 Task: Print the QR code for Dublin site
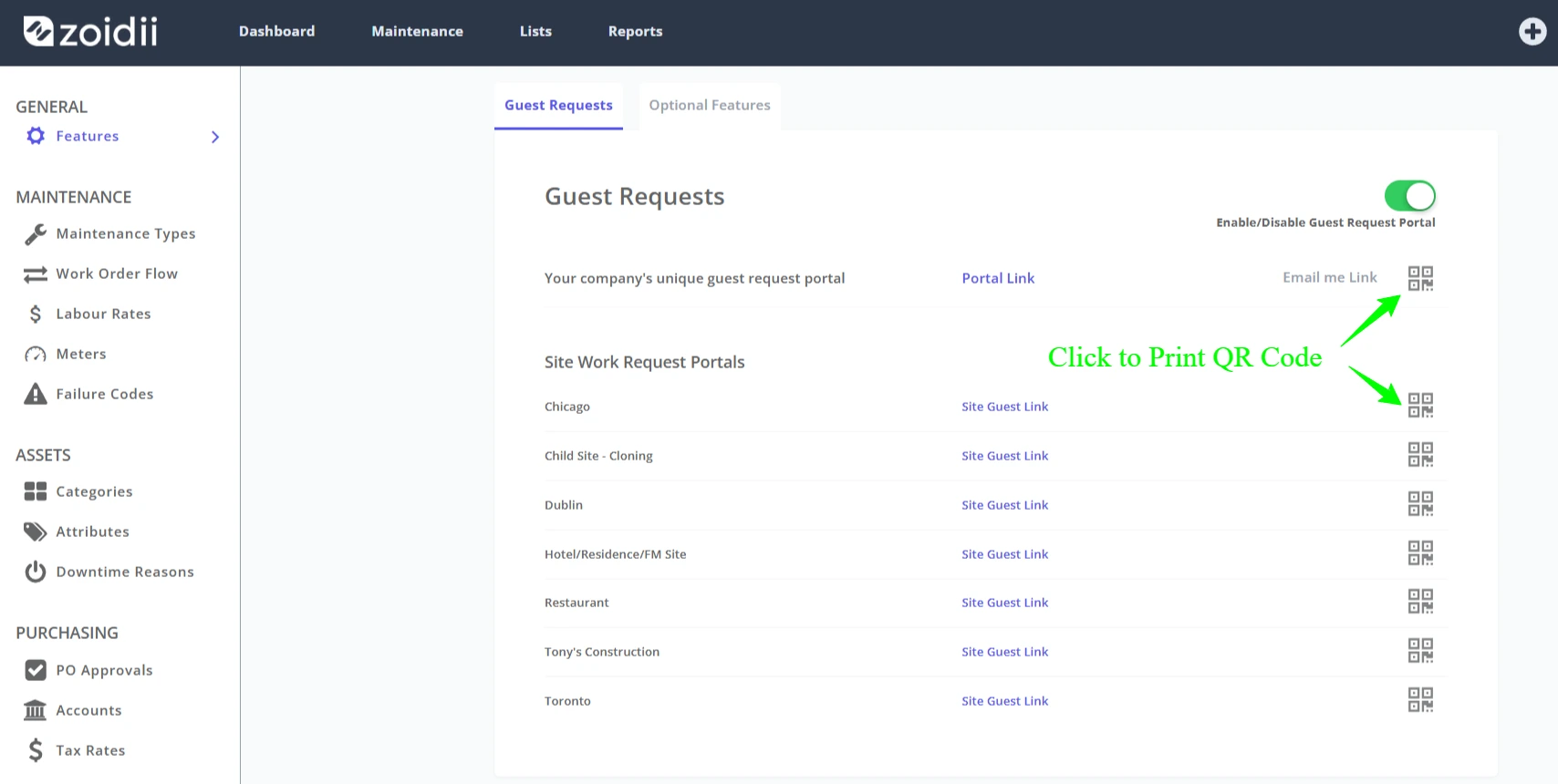point(1420,504)
